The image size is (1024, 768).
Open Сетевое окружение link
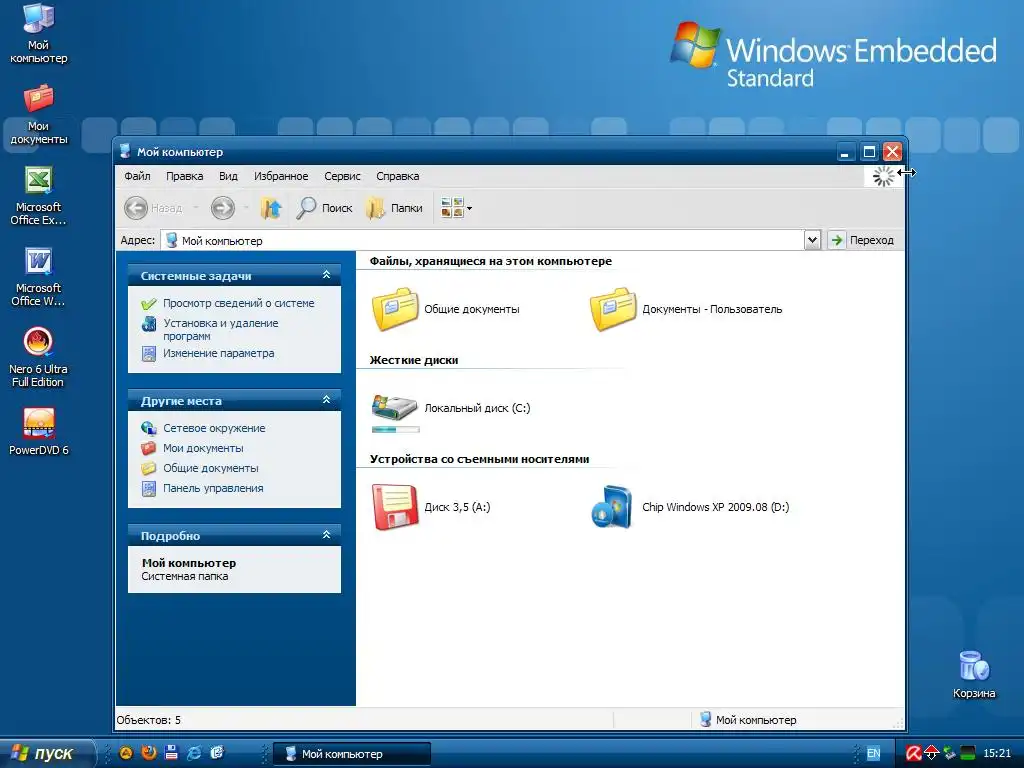(214, 428)
